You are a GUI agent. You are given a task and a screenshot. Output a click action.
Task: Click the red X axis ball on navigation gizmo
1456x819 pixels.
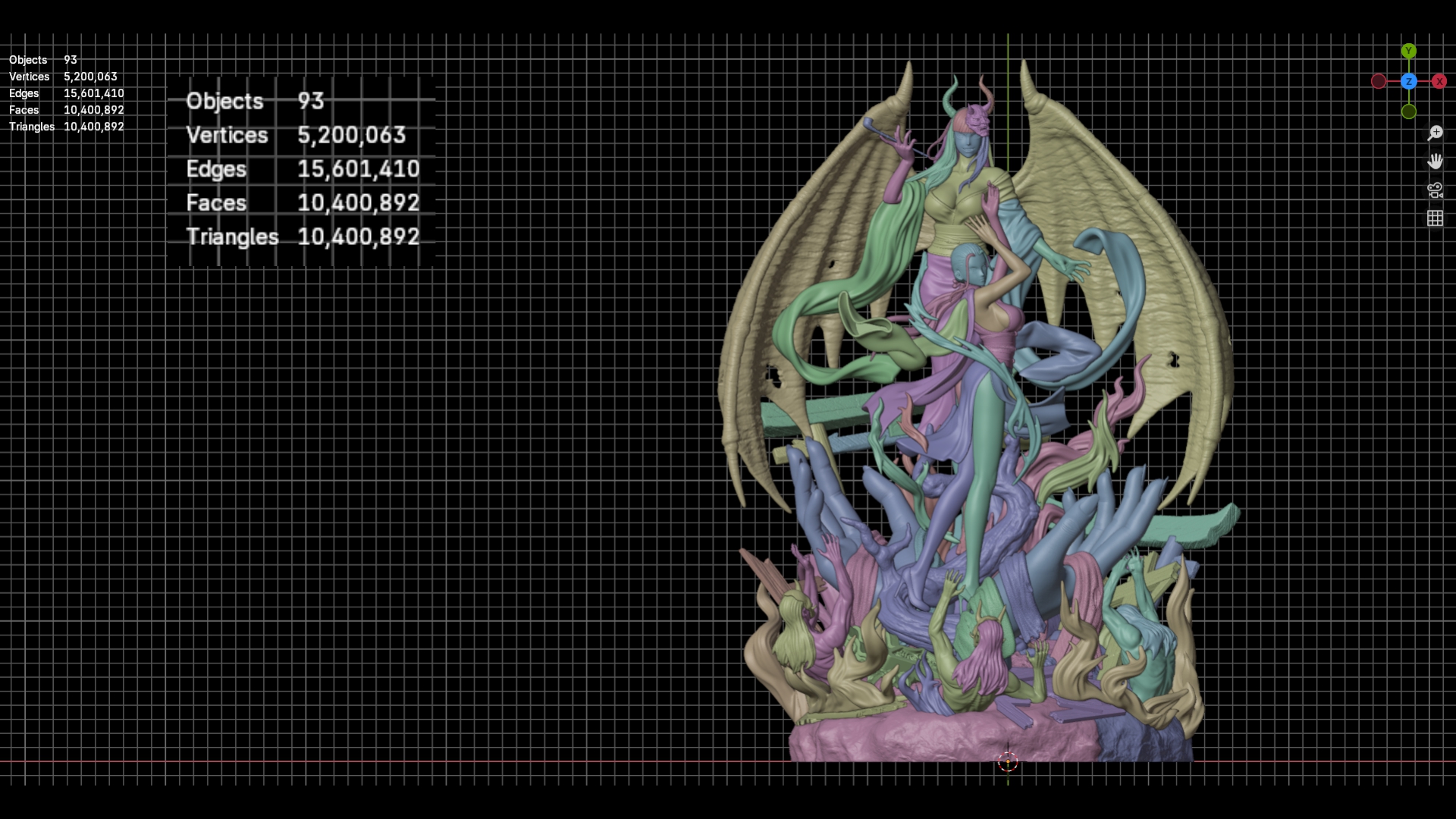coord(1439,80)
